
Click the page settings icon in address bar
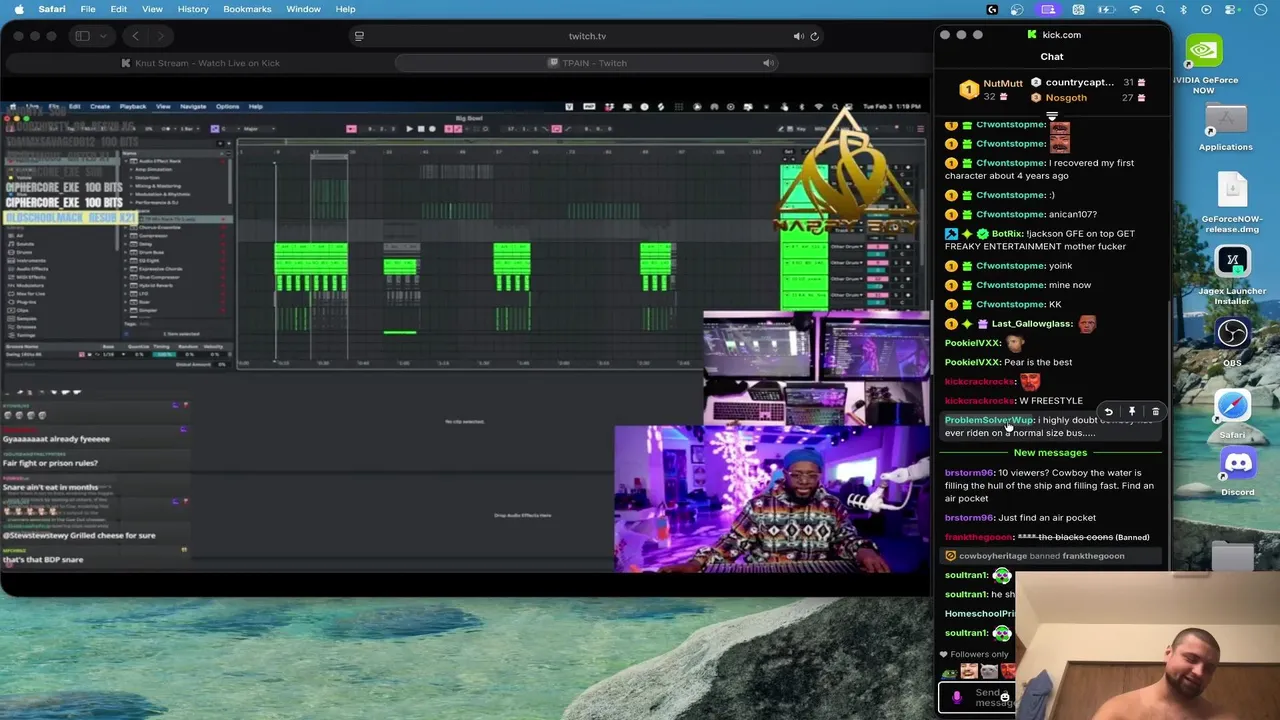pos(359,36)
